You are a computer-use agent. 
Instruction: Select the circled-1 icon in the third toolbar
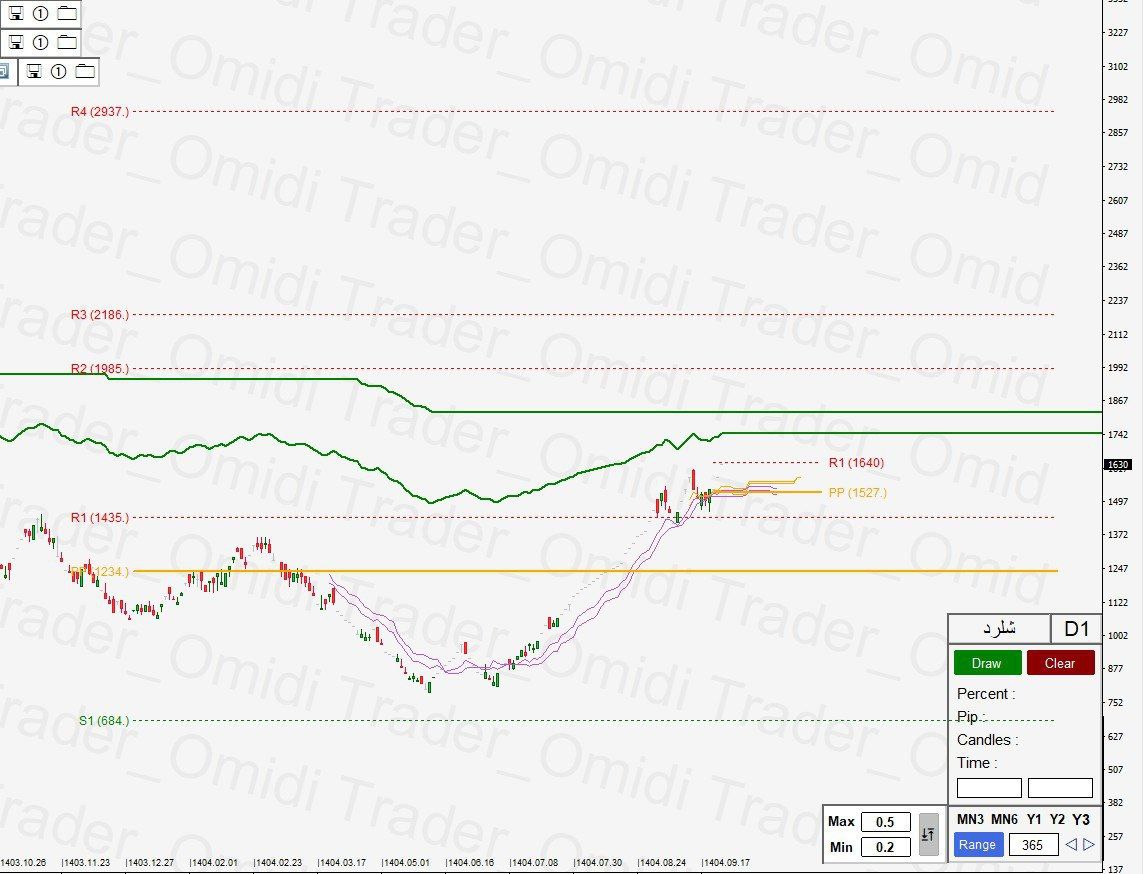59,72
